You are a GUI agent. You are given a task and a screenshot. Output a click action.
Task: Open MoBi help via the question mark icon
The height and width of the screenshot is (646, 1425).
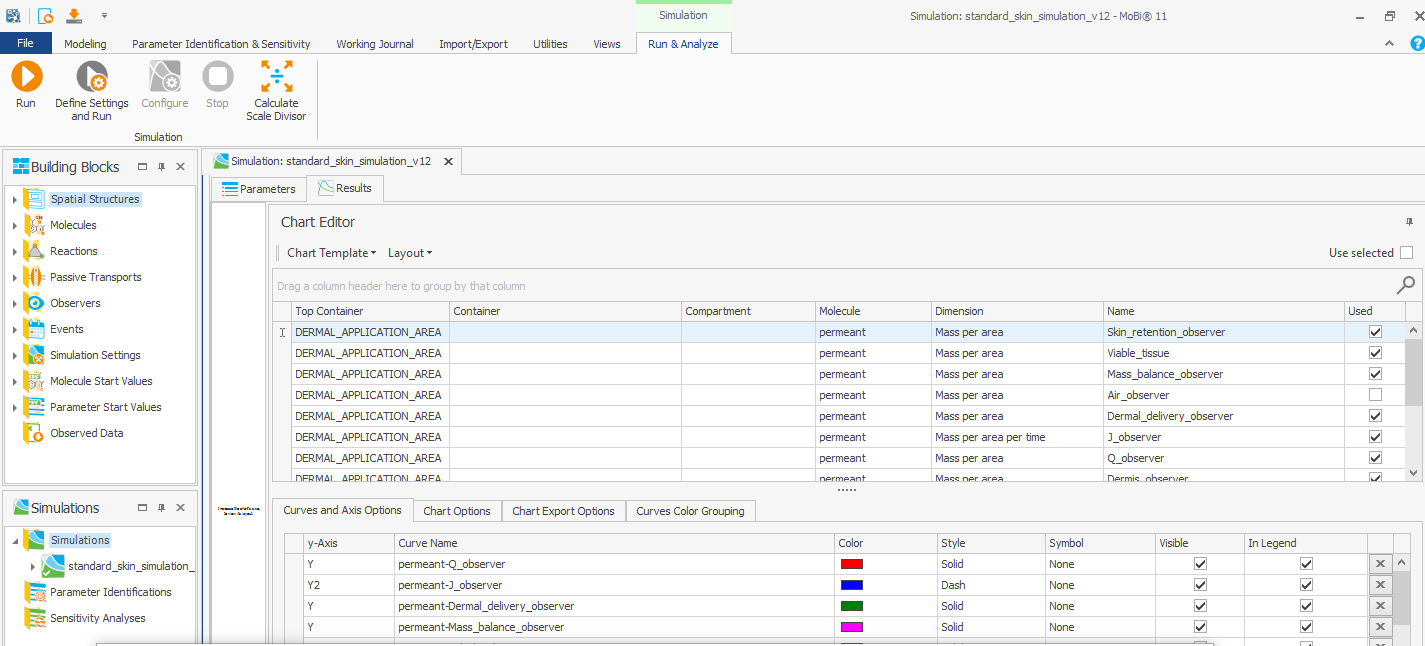click(x=1417, y=43)
